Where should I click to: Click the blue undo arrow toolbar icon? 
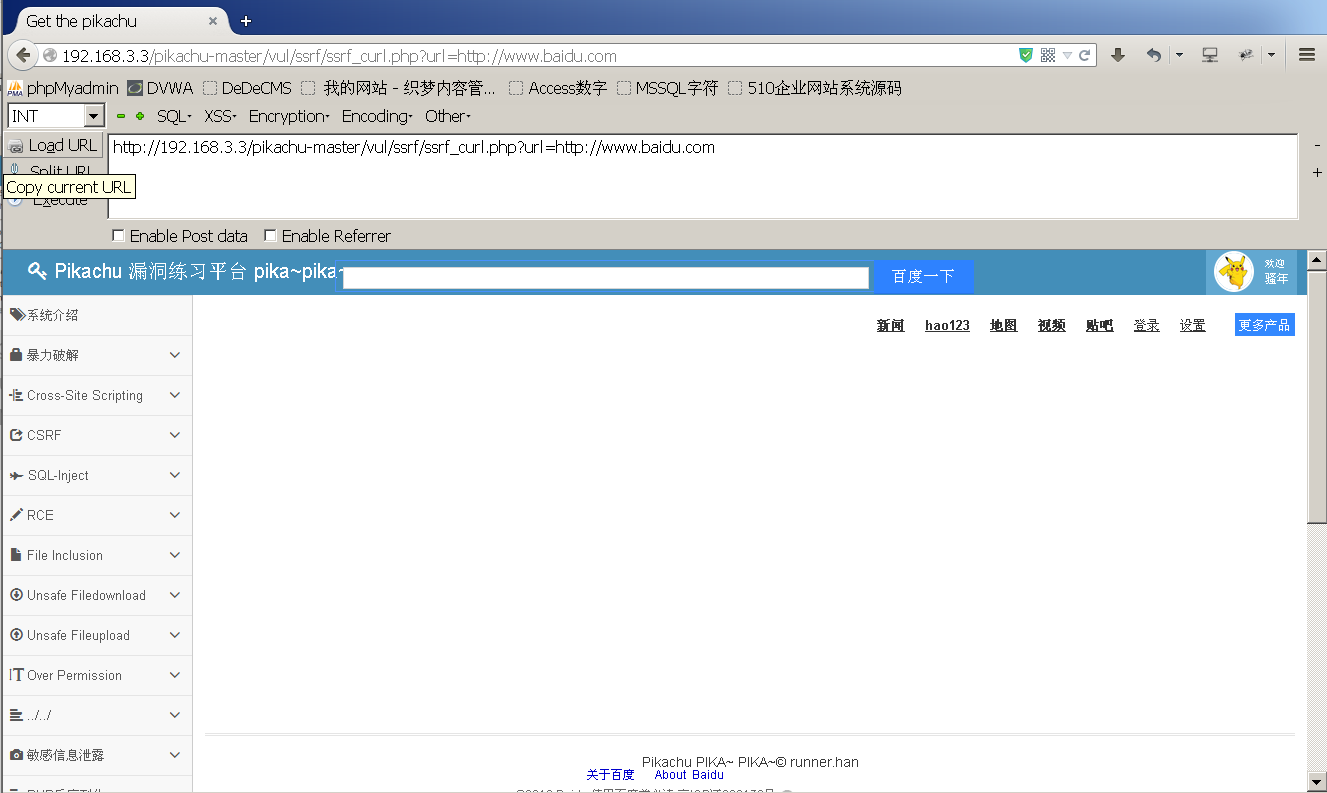point(1154,56)
